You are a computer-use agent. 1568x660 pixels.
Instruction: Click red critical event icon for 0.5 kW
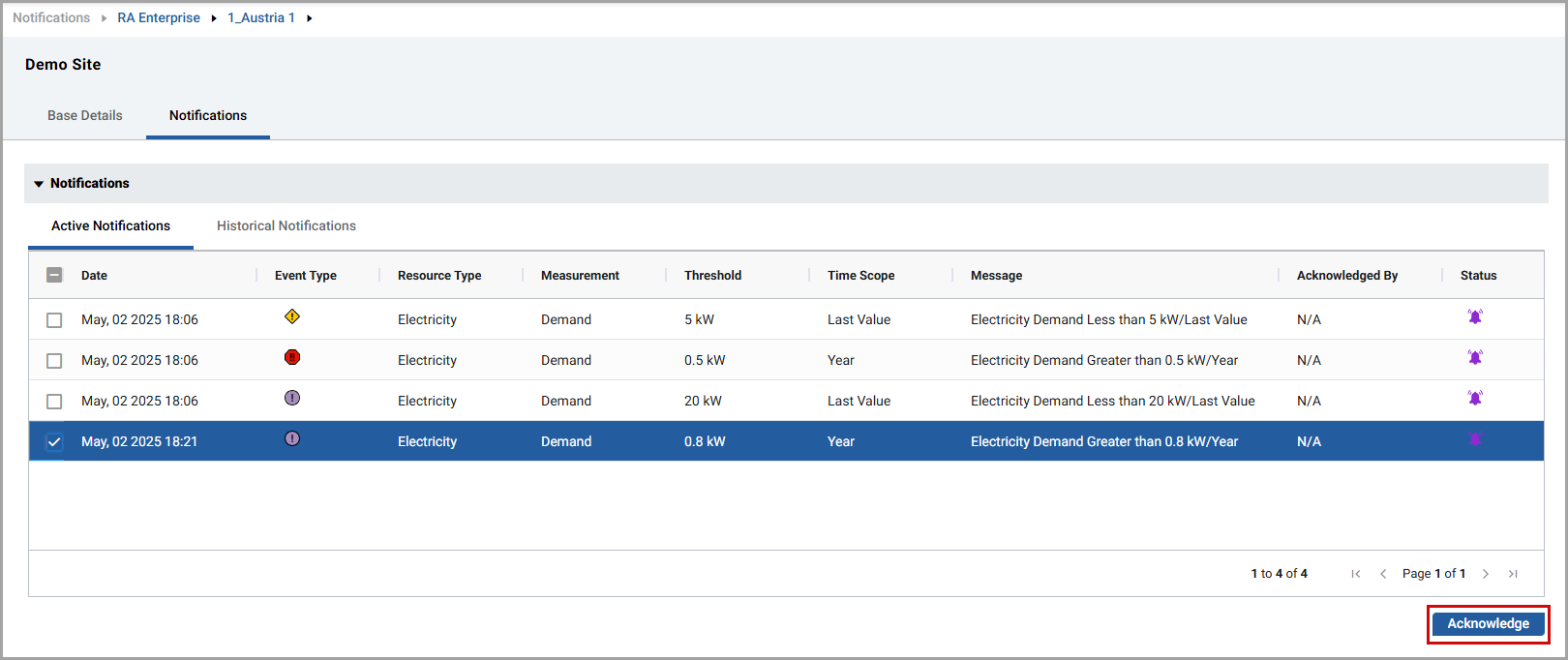292,357
